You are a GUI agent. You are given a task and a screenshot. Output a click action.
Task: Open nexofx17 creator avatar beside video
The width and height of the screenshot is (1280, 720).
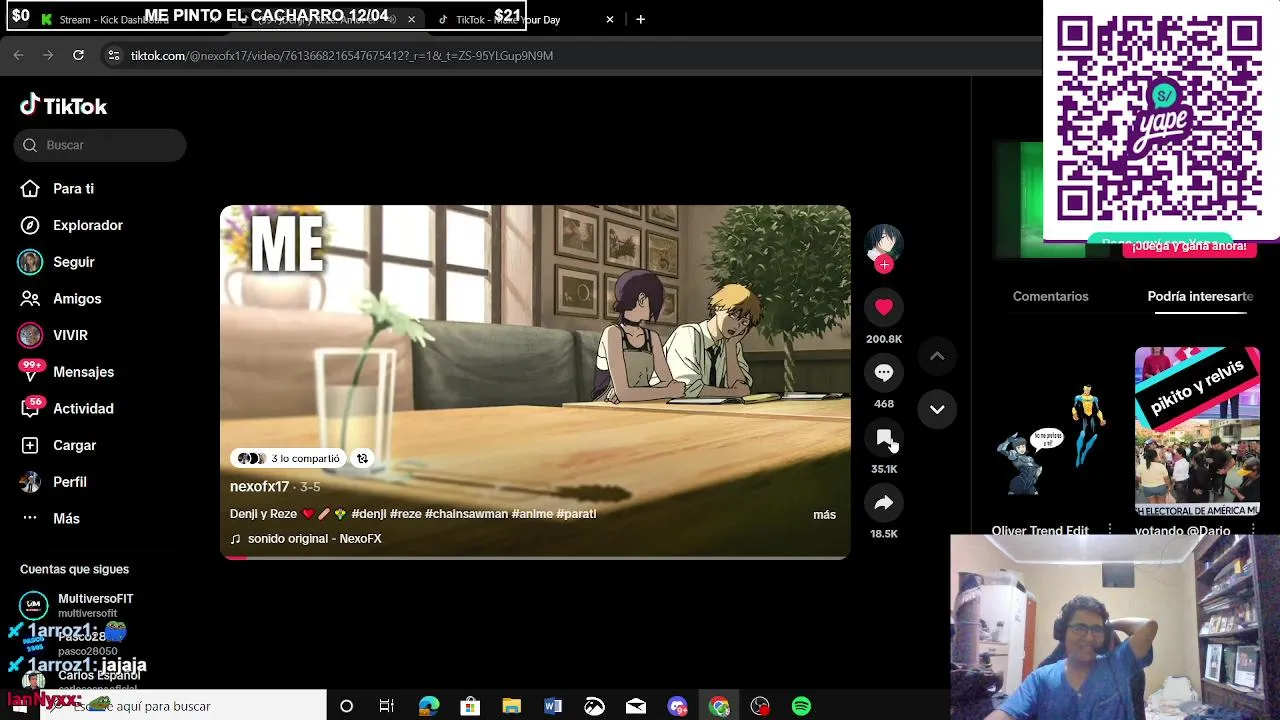click(x=884, y=243)
